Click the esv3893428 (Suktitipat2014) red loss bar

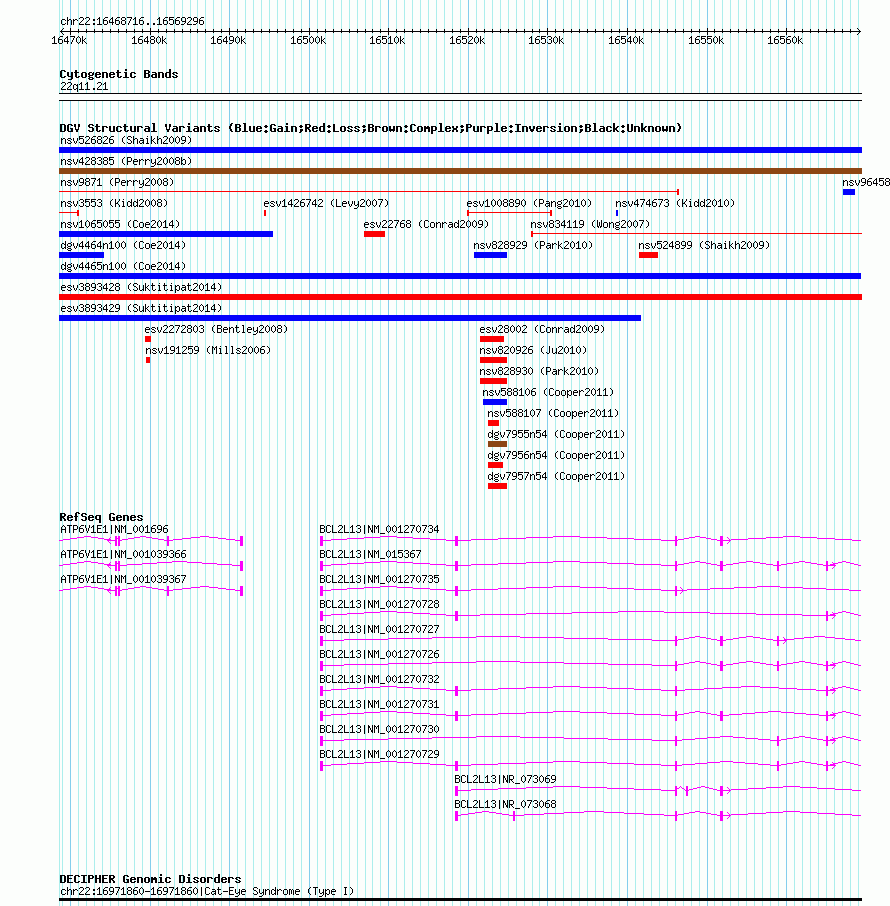[x=460, y=297]
